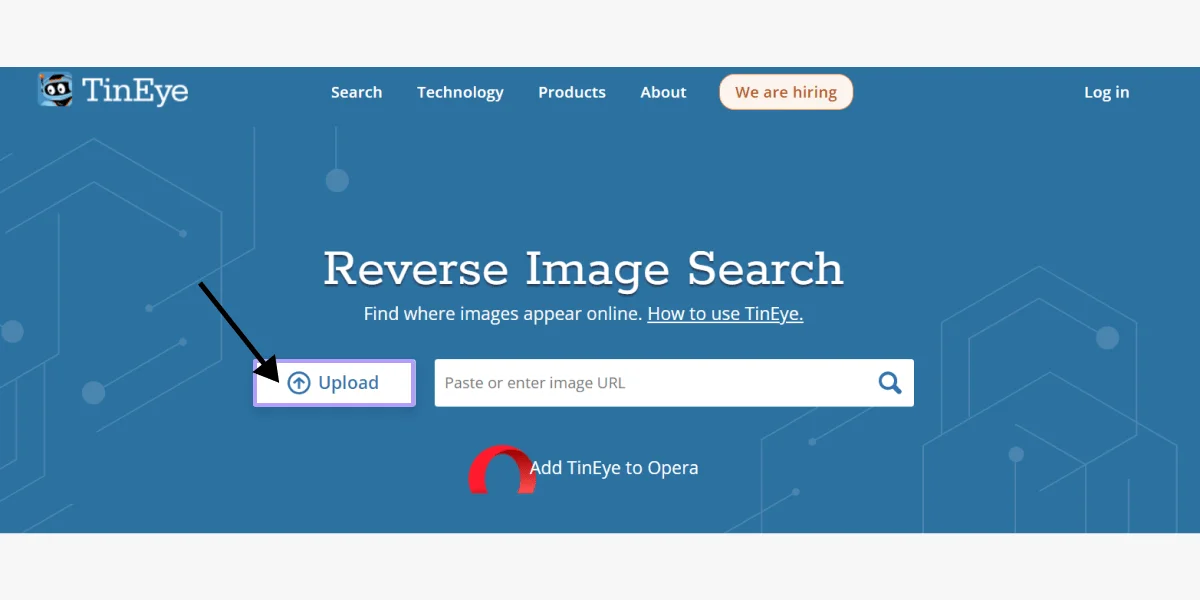The image size is (1200, 600).
Task: Focus the Paste or enter image URL field
Action: pos(651,383)
